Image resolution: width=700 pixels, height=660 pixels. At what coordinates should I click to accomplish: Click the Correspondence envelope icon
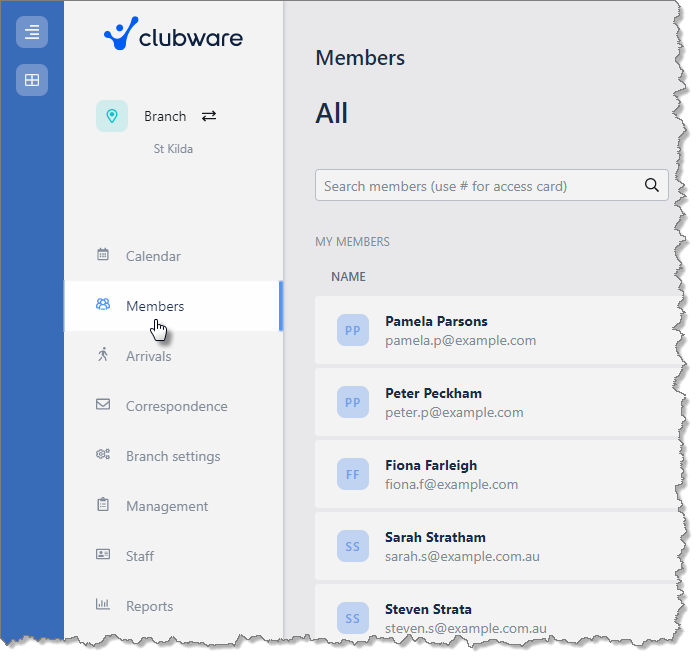pyautogui.click(x=103, y=404)
